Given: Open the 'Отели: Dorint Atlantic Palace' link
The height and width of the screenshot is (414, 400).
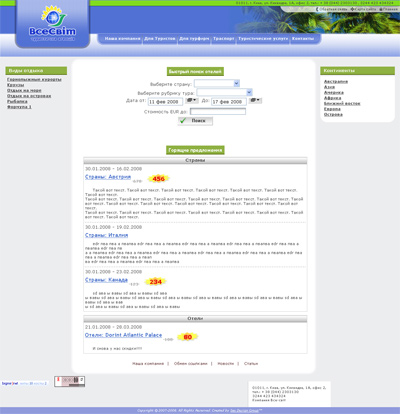Looking at the screenshot, I should (124, 335).
